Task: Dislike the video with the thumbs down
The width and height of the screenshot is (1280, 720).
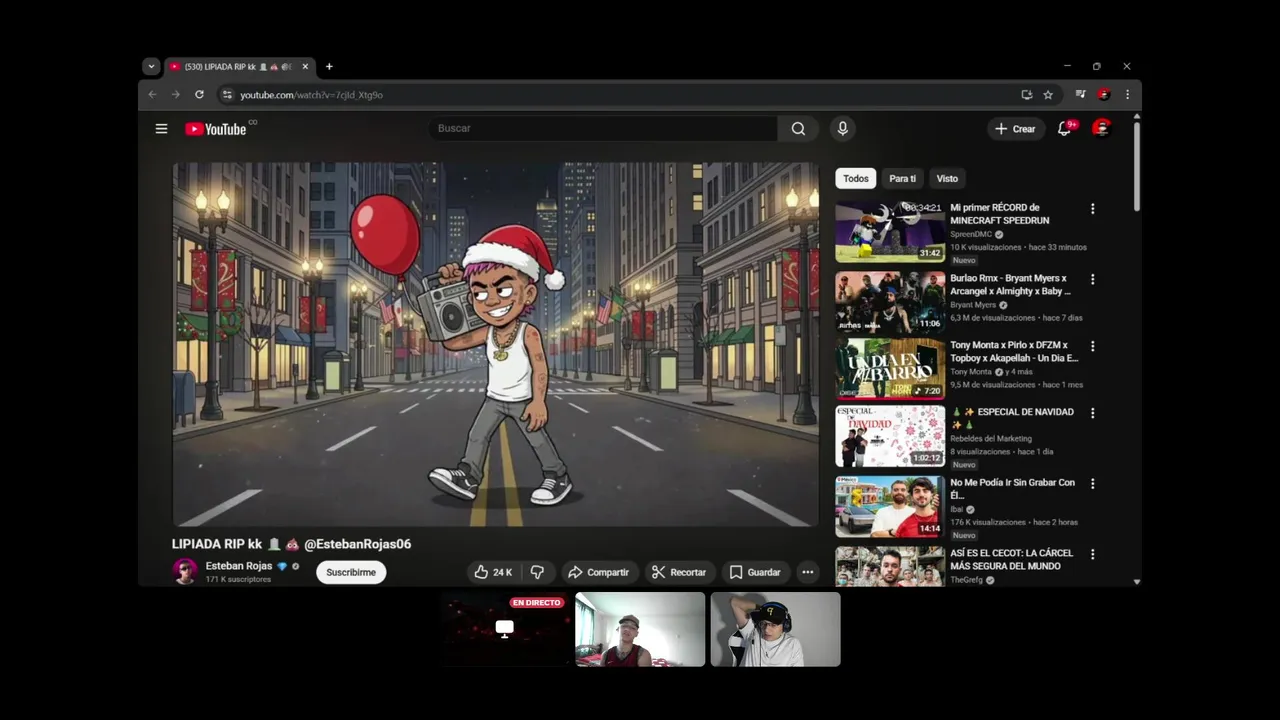Action: pos(537,572)
